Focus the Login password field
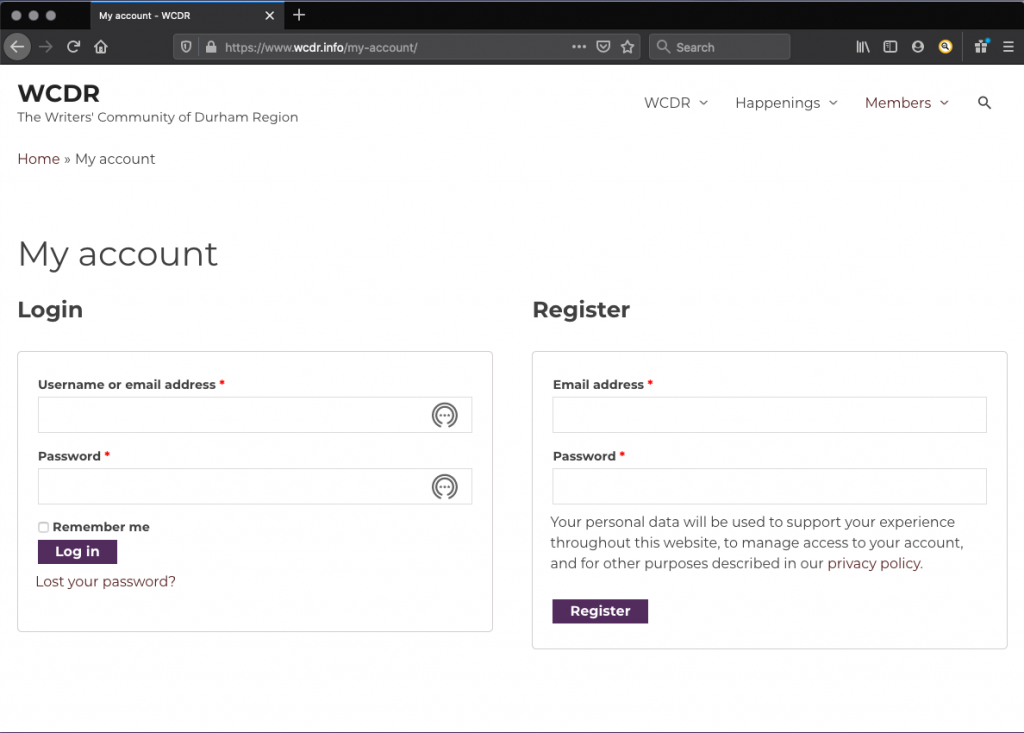The height and width of the screenshot is (733, 1024). point(255,487)
